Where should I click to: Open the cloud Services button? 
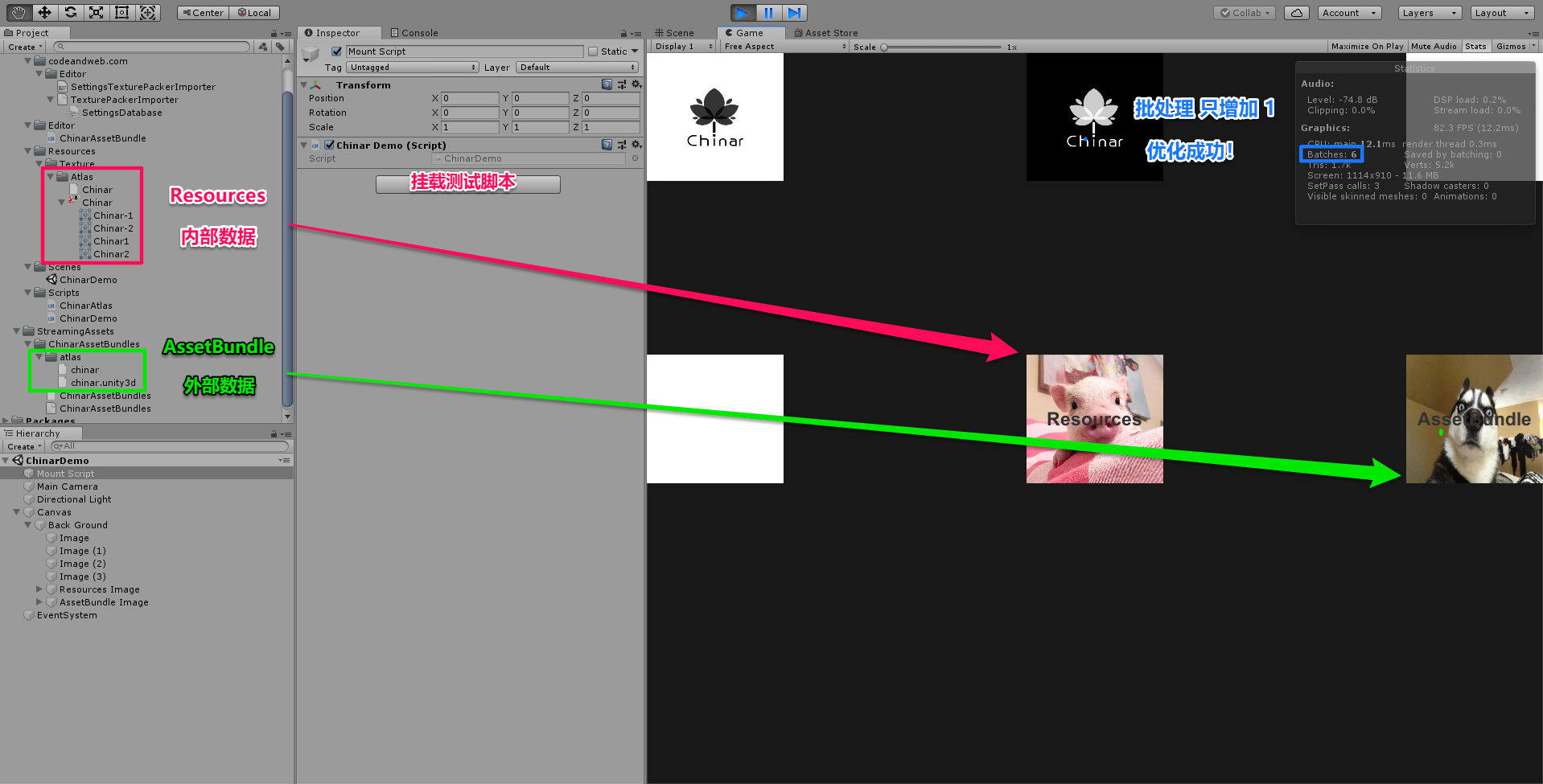[1296, 13]
